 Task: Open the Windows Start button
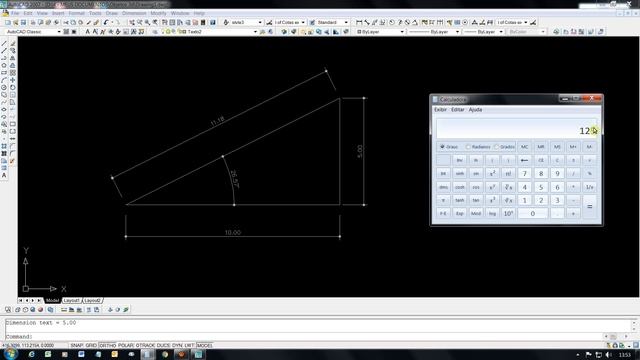pos(10,353)
